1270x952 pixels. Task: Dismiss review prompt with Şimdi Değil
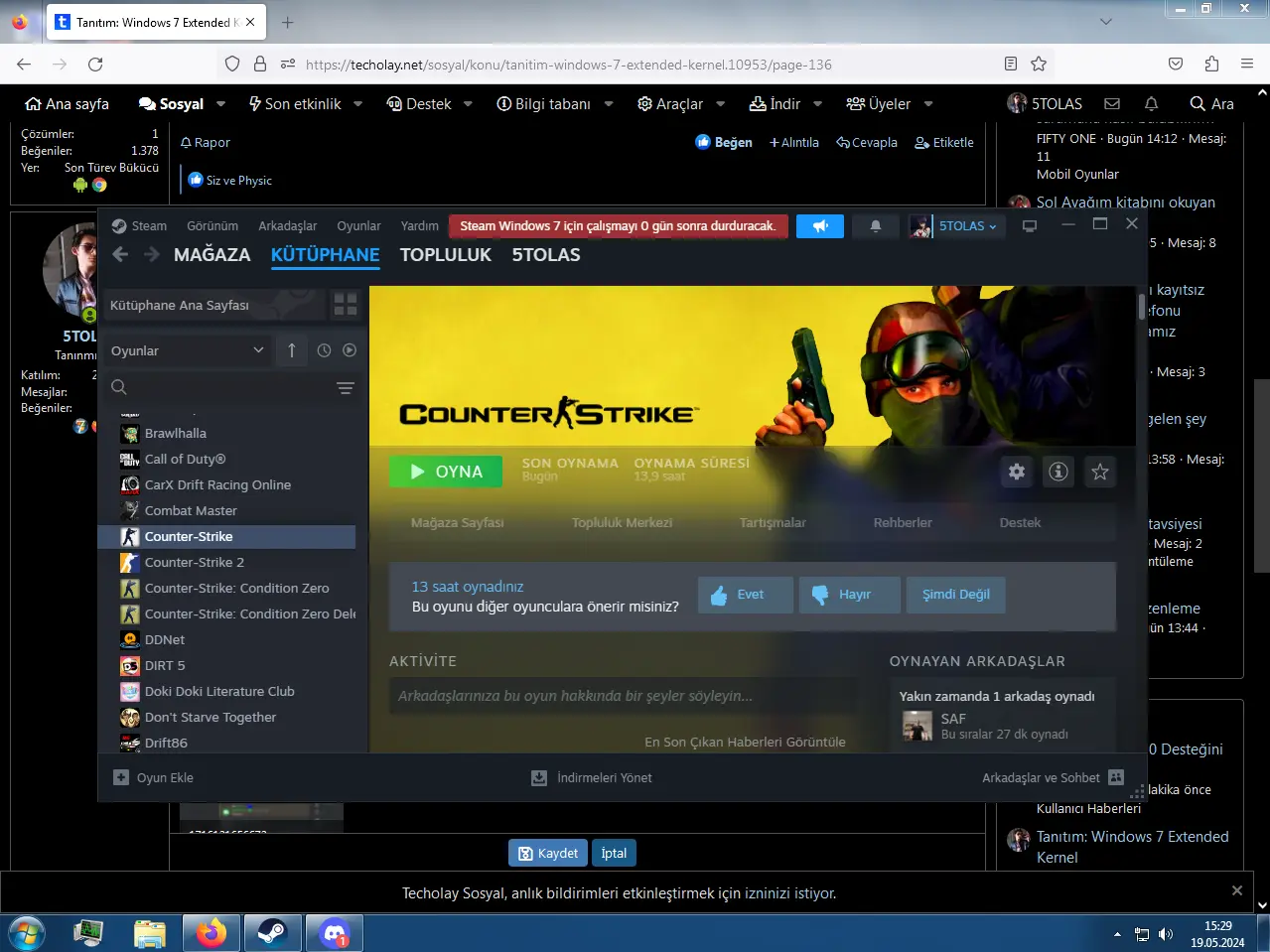point(956,595)
